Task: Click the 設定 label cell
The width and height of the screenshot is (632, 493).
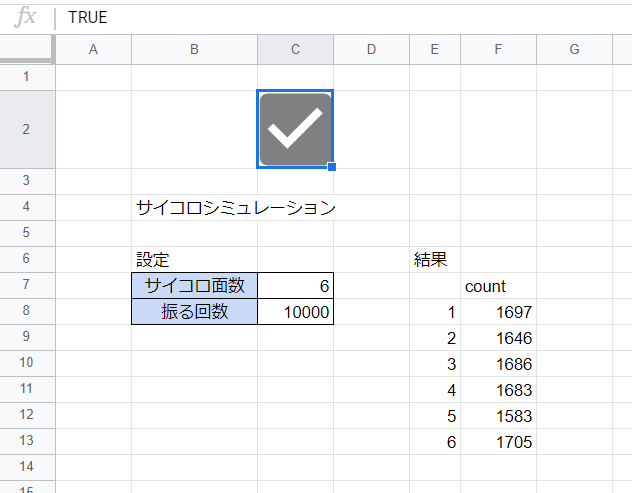Action: click(194, 259)
